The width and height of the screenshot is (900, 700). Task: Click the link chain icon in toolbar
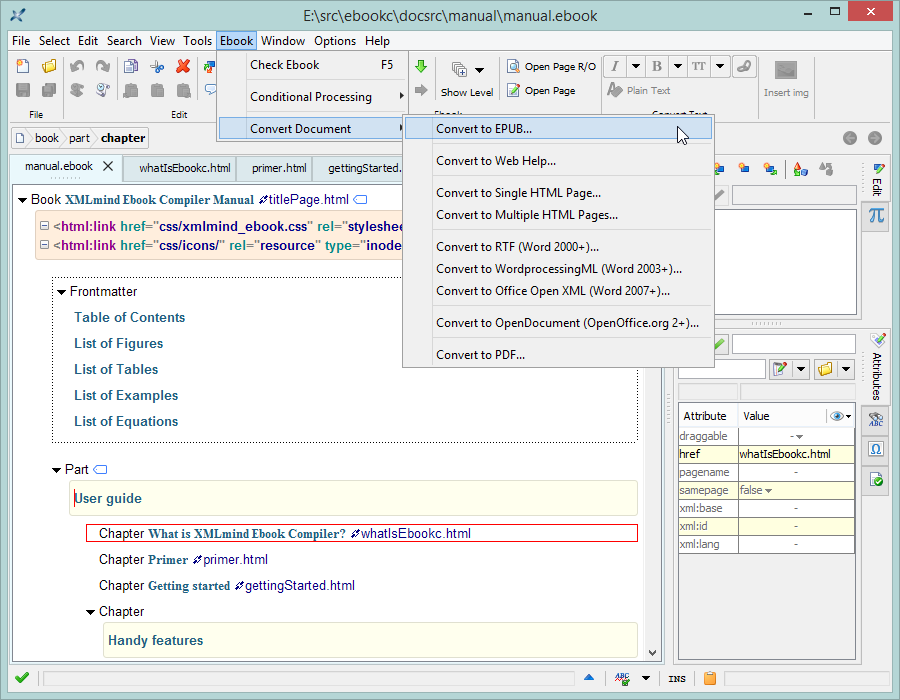744,66
